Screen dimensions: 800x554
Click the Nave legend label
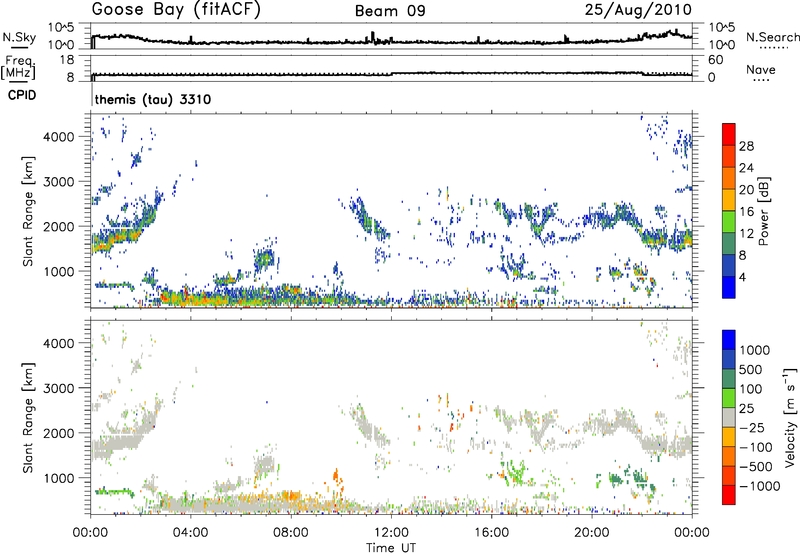tap(761, 70)
